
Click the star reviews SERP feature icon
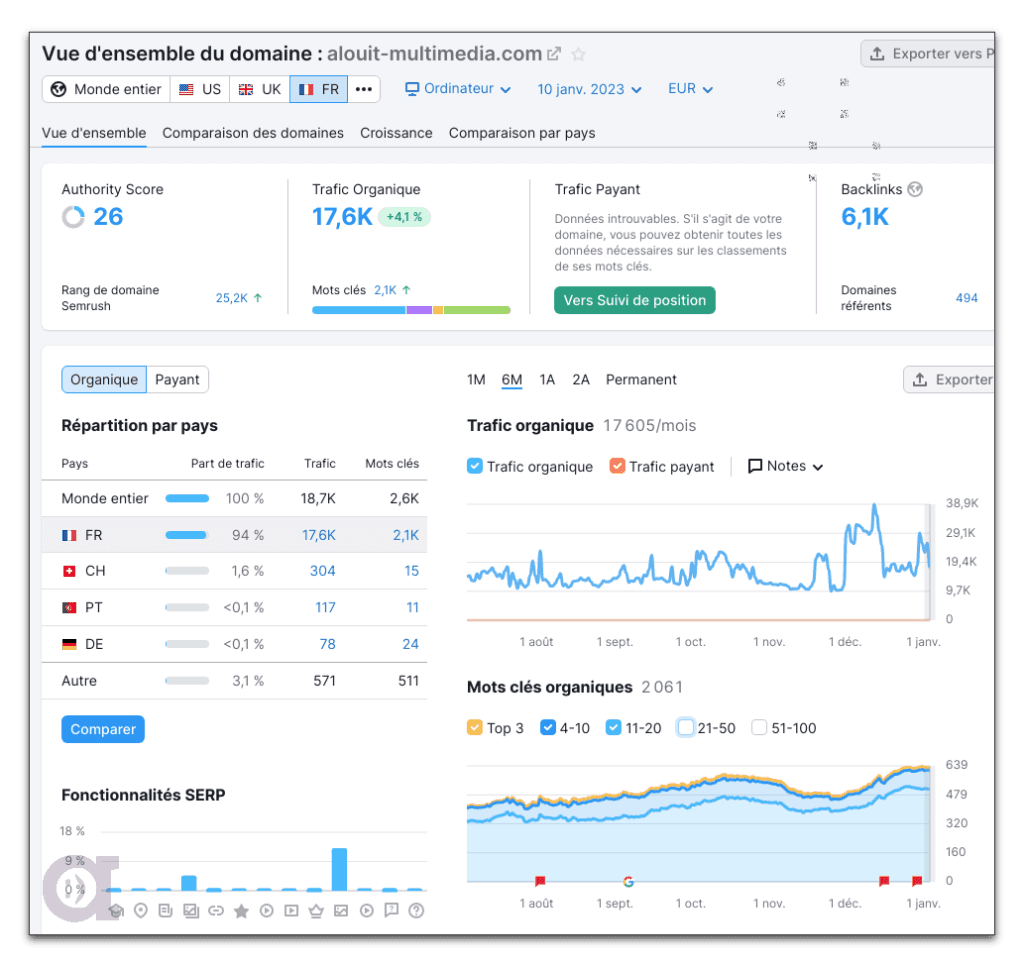point(241,910)
